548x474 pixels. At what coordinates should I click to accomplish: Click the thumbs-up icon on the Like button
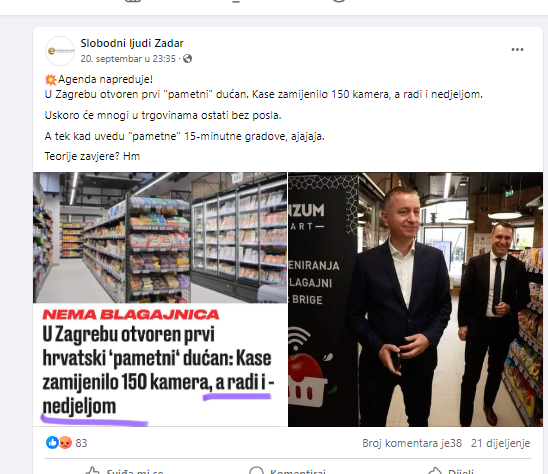93,471
